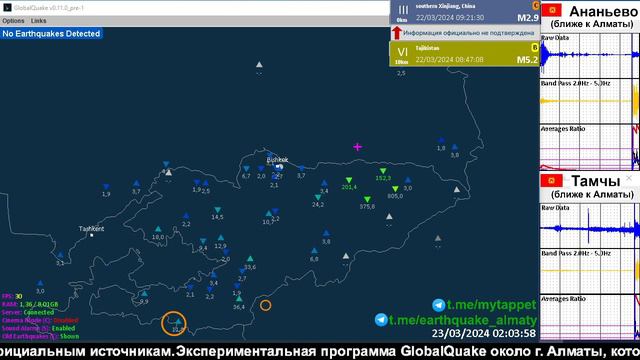Select the station triangle labeled 18,0
Screen dimensions: 640x360
(158, 229)
